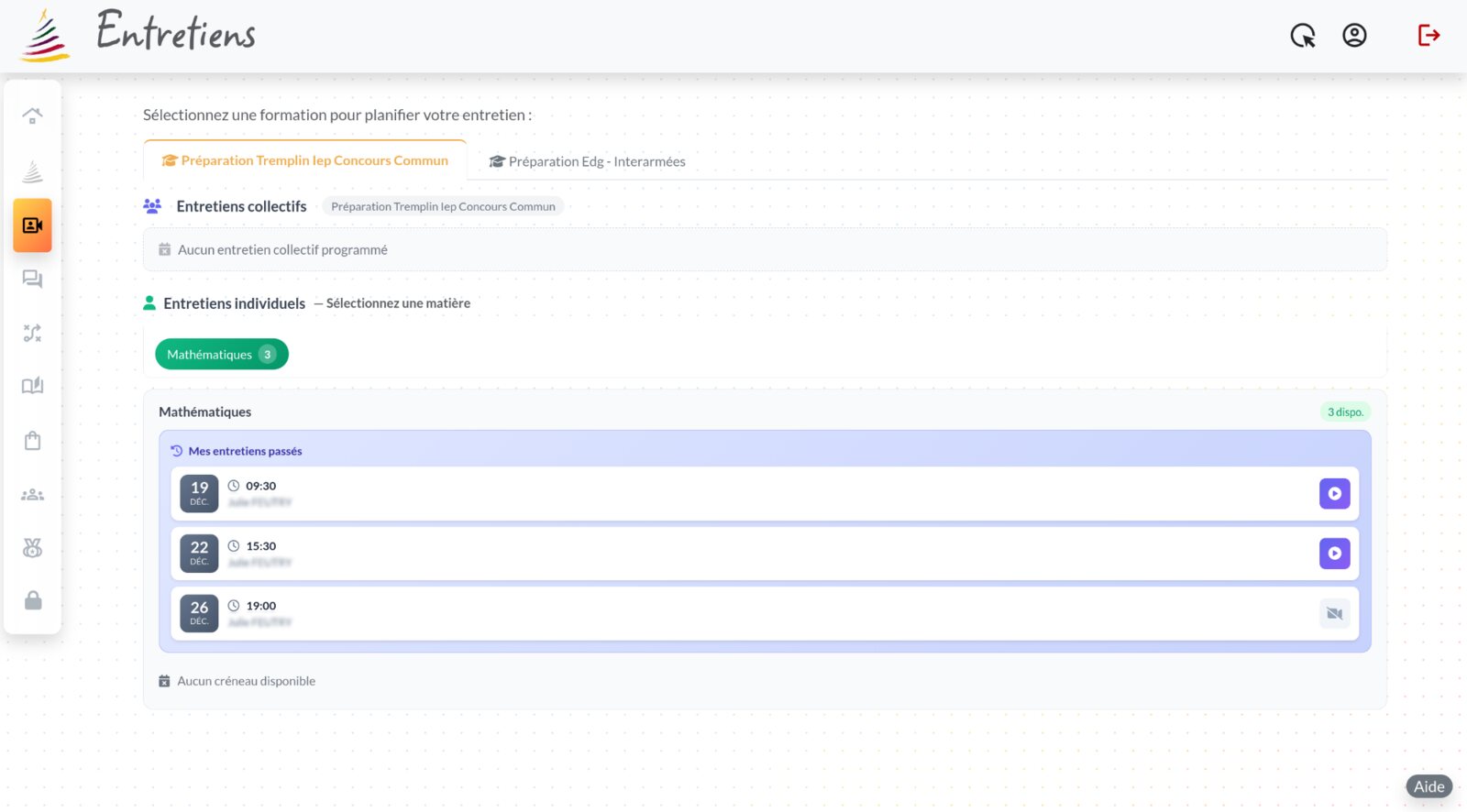This screenshot has height=812, width=1467.
Task: Click the 19:00 time text
Action: [261, 606]
